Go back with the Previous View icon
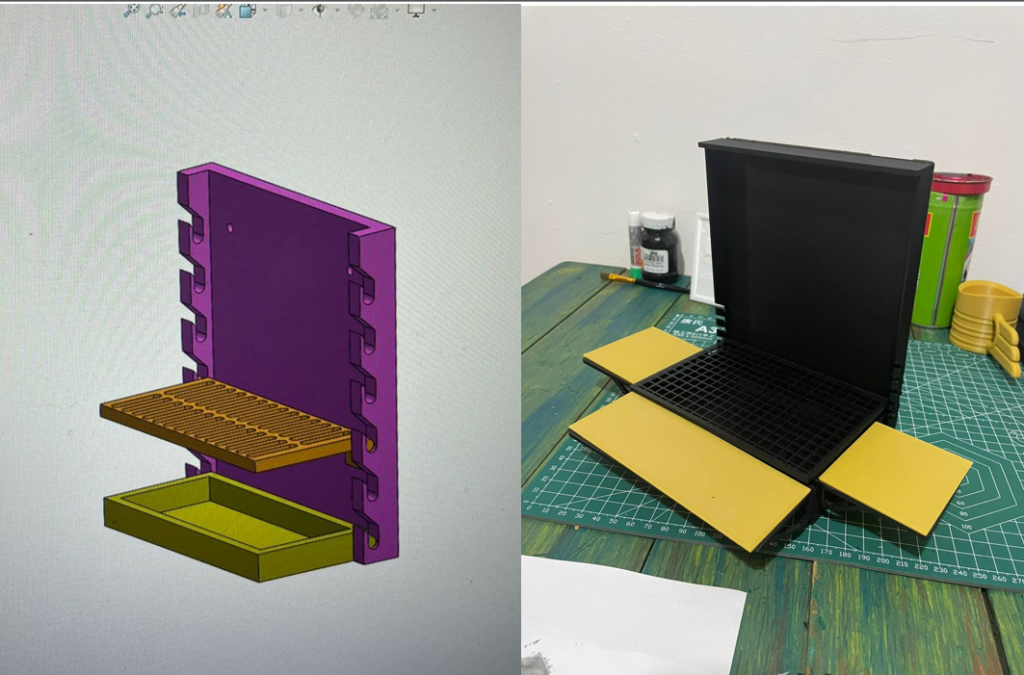 click(178, 10)
